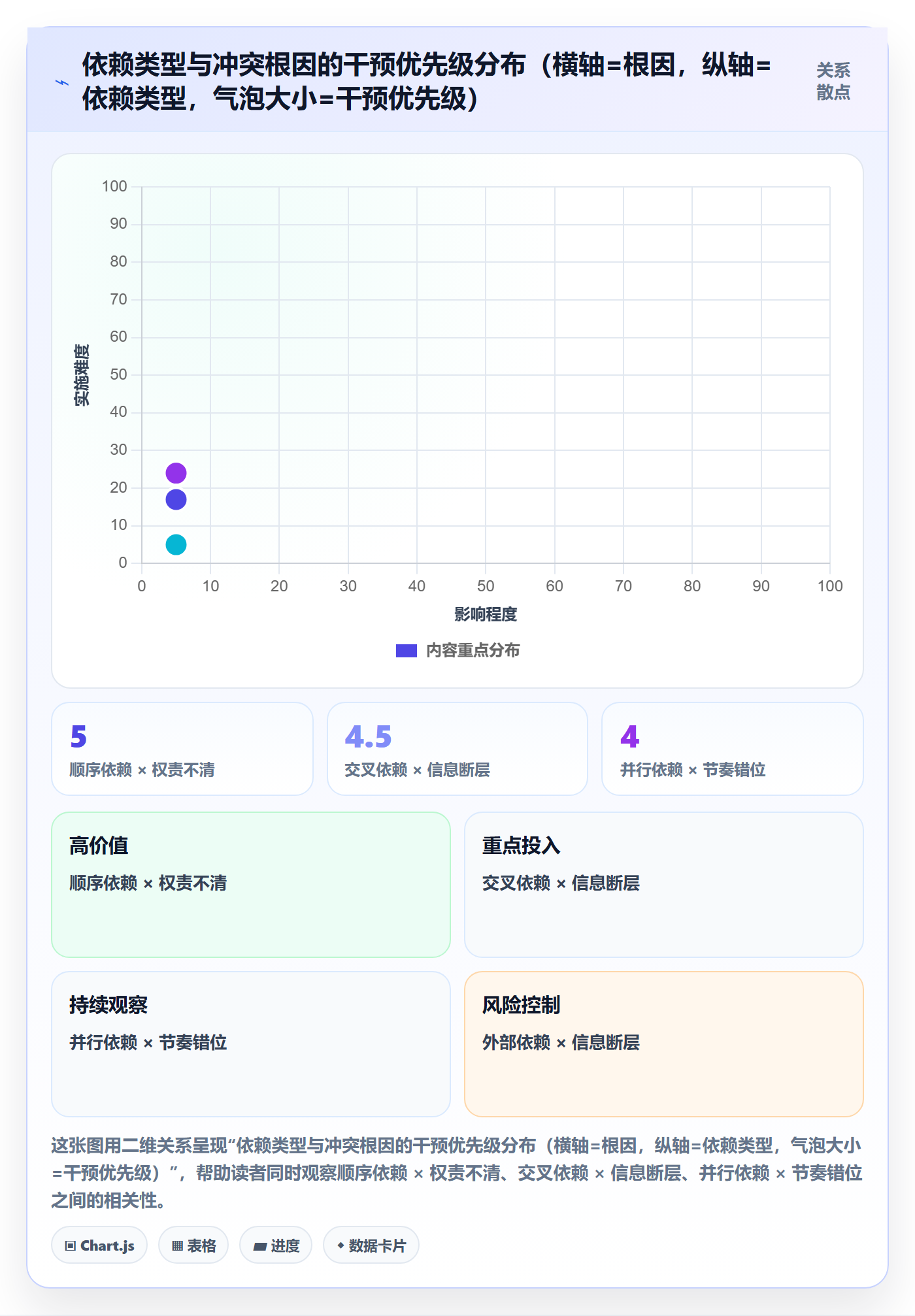The image size is (915, 1316).
Task: Click the blue legend swatch under the chart
Action: coord(407,651)
